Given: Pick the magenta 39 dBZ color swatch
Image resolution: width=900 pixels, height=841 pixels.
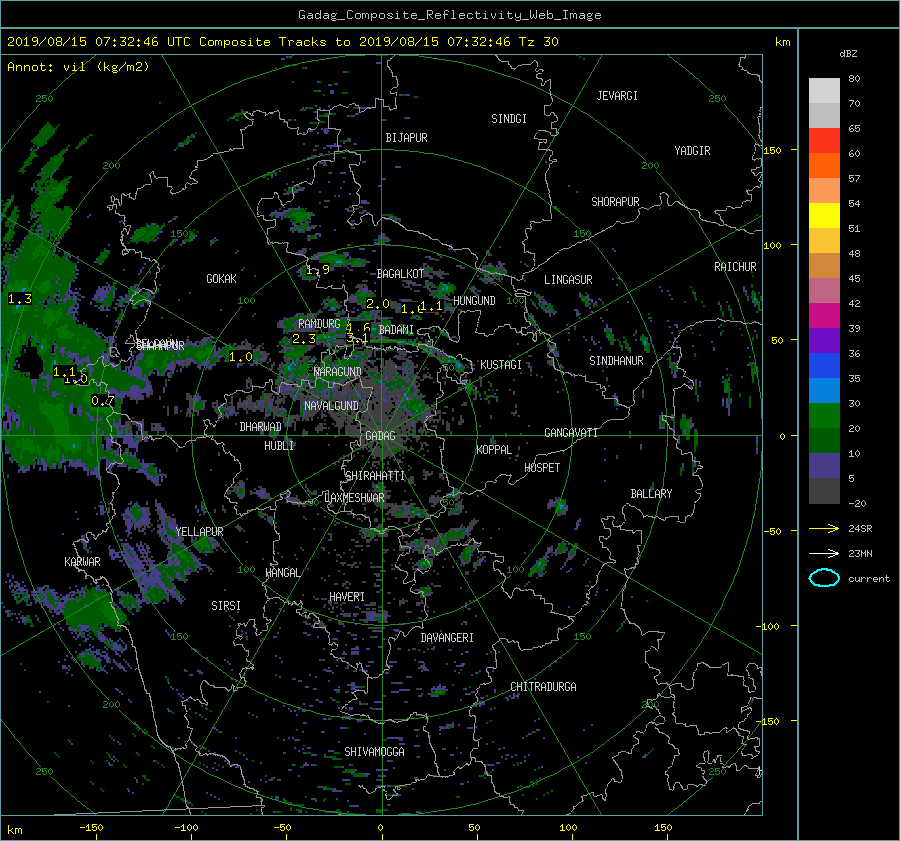Looking at the screenshot, I should click(824, 315).
